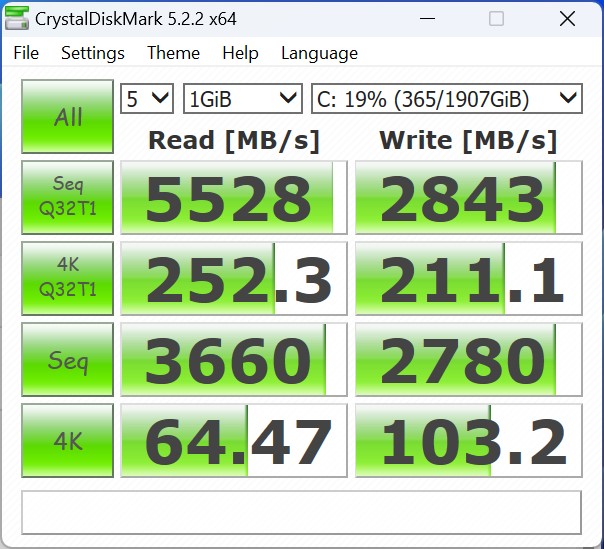This screenshot has height=549, width=604.
Task: Click the Seq Q32T1 write result 2843
Action: coord(468,197)
